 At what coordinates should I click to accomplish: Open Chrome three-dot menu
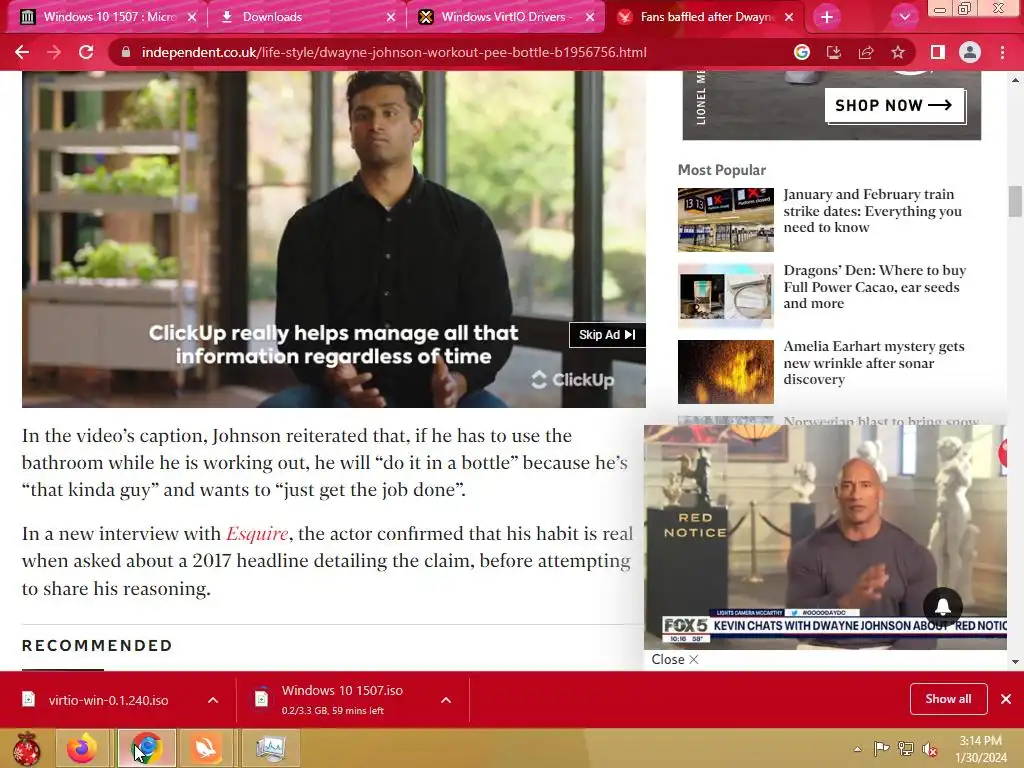tap(1002, 52)
